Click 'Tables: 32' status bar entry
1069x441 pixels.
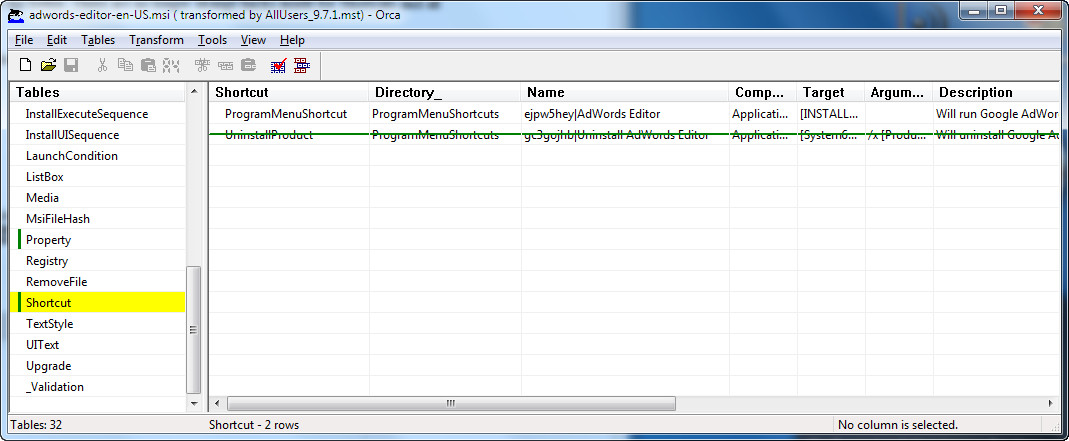(36, 425)
